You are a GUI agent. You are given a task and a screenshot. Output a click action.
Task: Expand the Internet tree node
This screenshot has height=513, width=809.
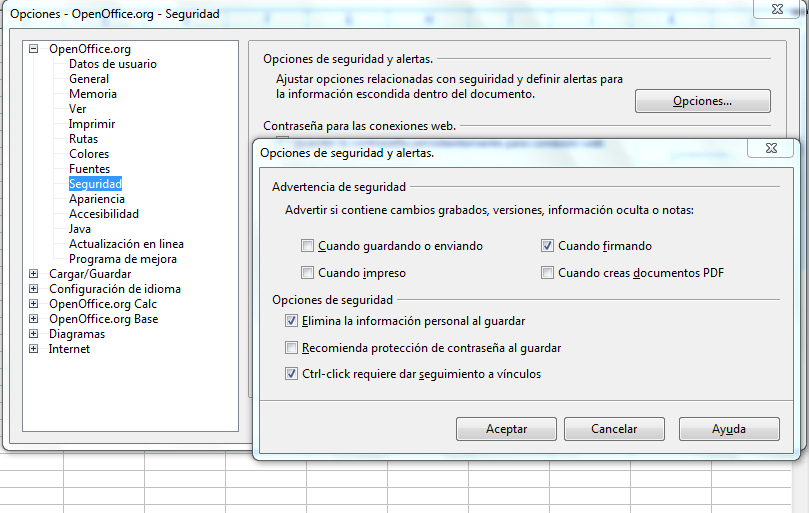(34, 349)
